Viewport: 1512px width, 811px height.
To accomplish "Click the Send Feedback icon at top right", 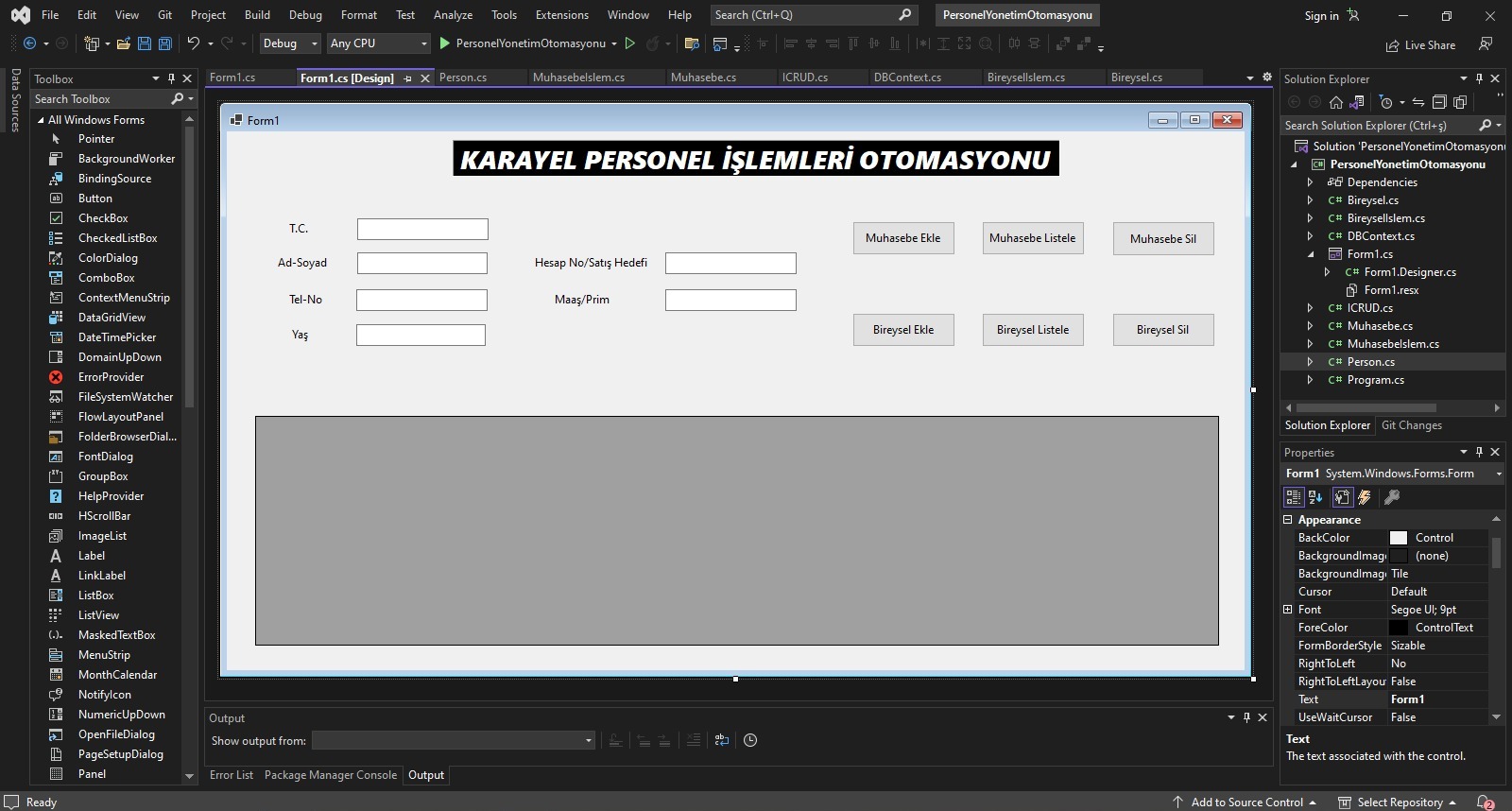I will click(x=1486, y=44).
